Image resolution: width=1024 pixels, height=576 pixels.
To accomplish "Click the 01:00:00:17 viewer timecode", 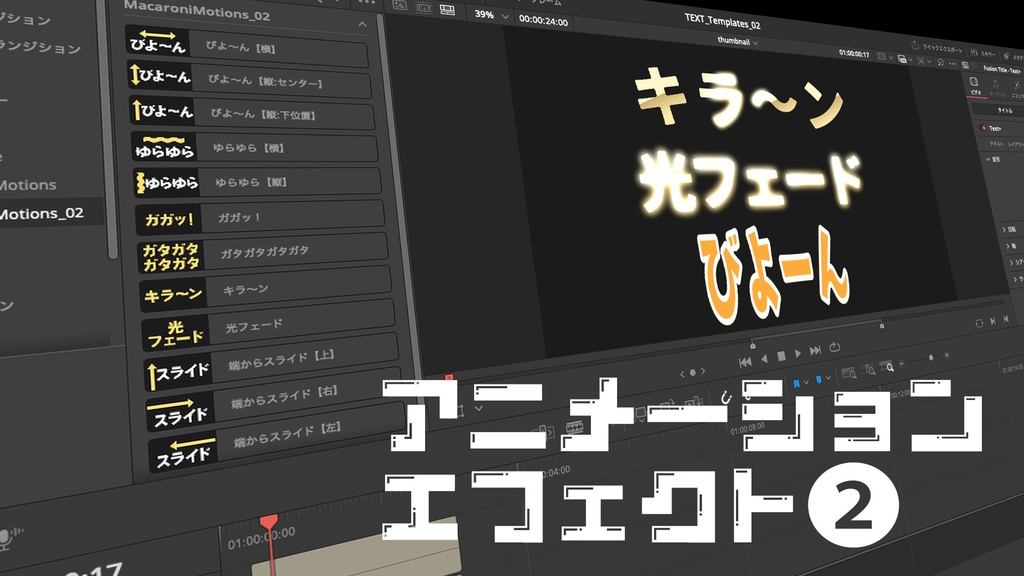I will click(x=854, y=54).
